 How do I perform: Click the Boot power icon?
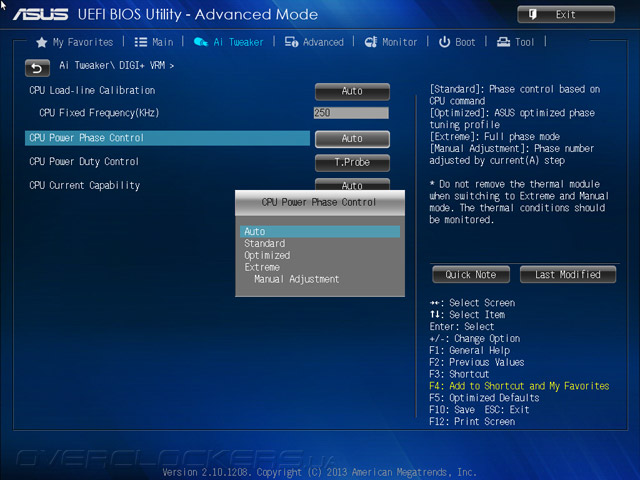click(444, 42)
